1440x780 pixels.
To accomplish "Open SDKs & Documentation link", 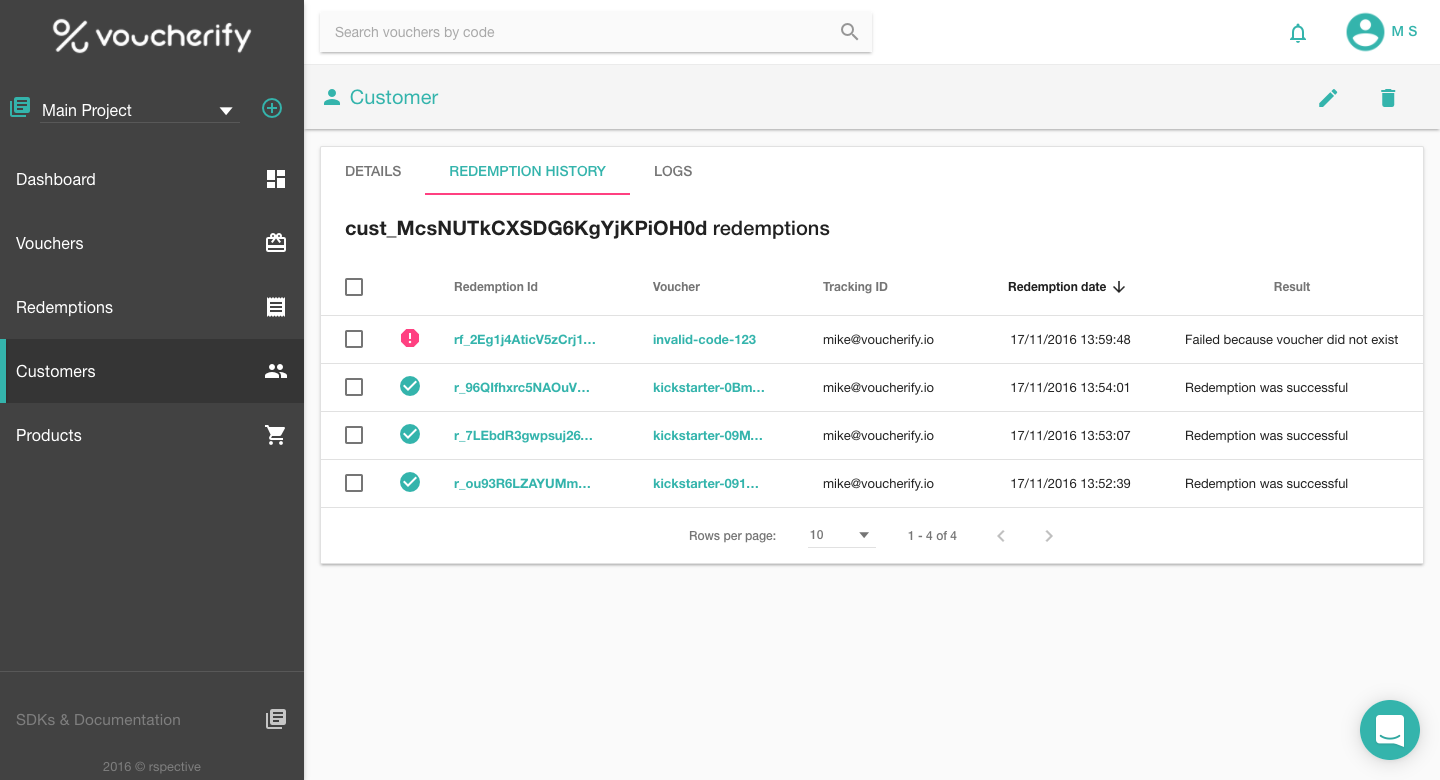I will click(152, 719).
